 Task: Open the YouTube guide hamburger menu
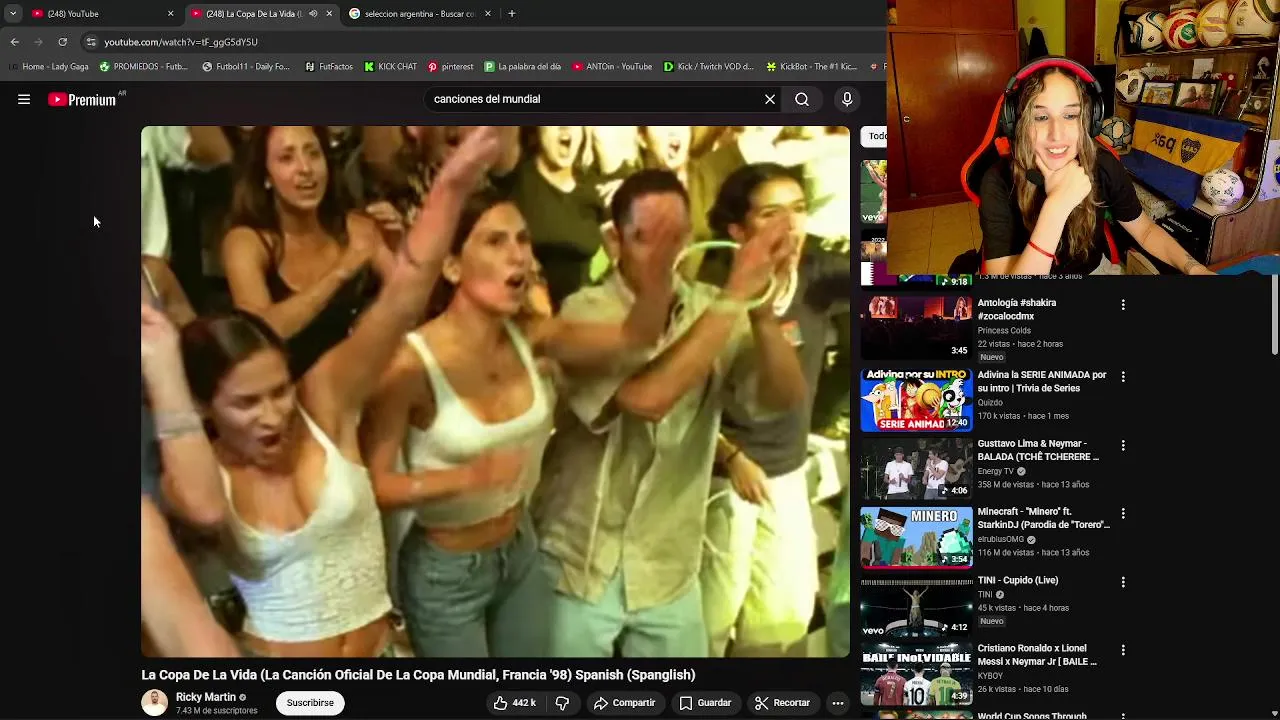[24, 99]
